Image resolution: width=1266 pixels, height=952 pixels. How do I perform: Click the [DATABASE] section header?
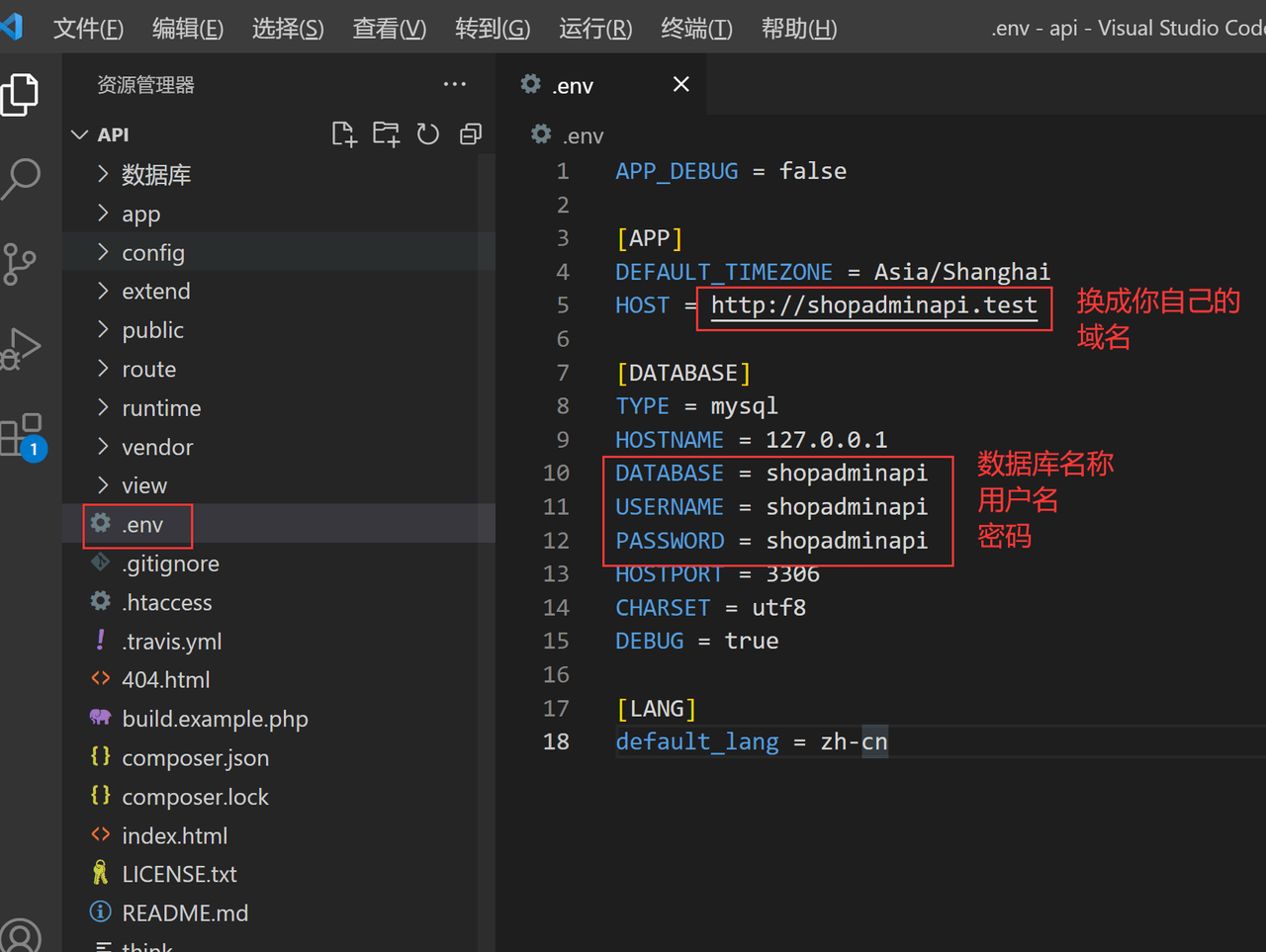point(683,373)
